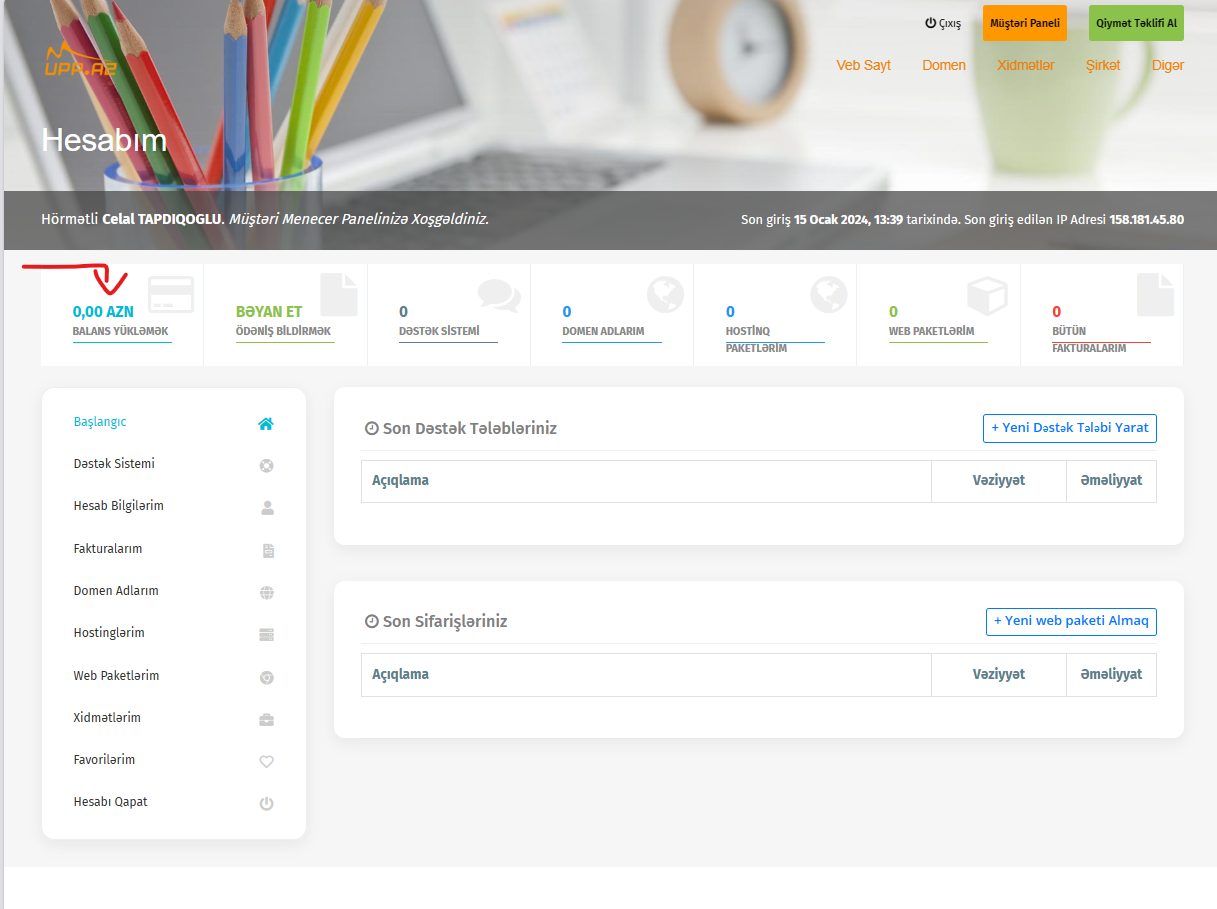
Task: Open the Domen navigation menu
Action: pos(943,65)
